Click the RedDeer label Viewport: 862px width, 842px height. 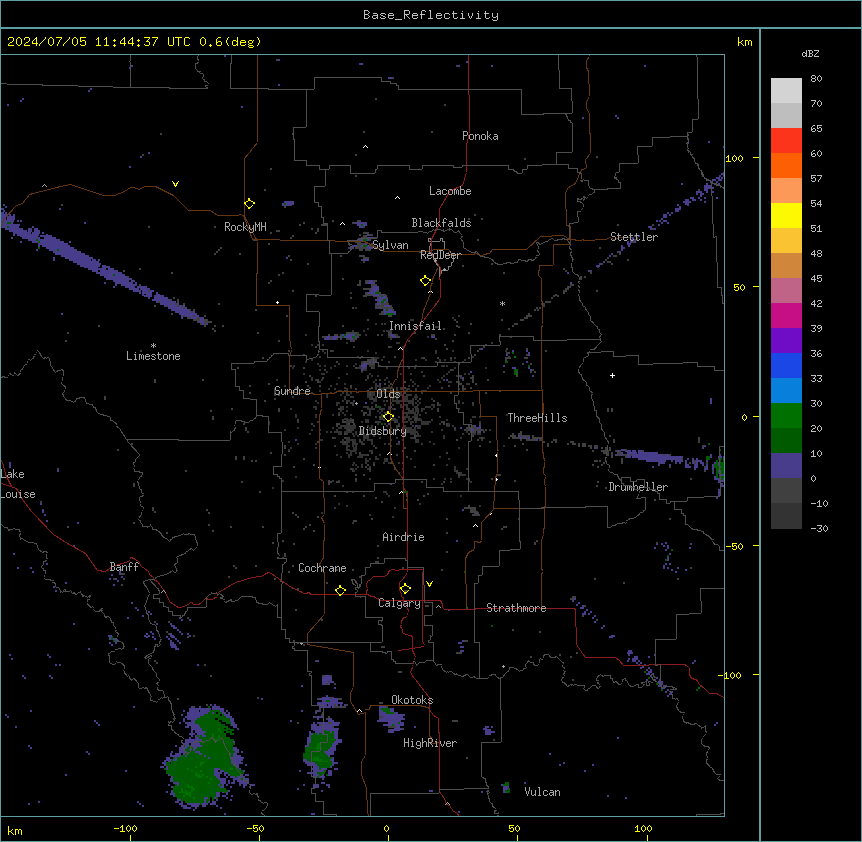click(x=440, y=255)
